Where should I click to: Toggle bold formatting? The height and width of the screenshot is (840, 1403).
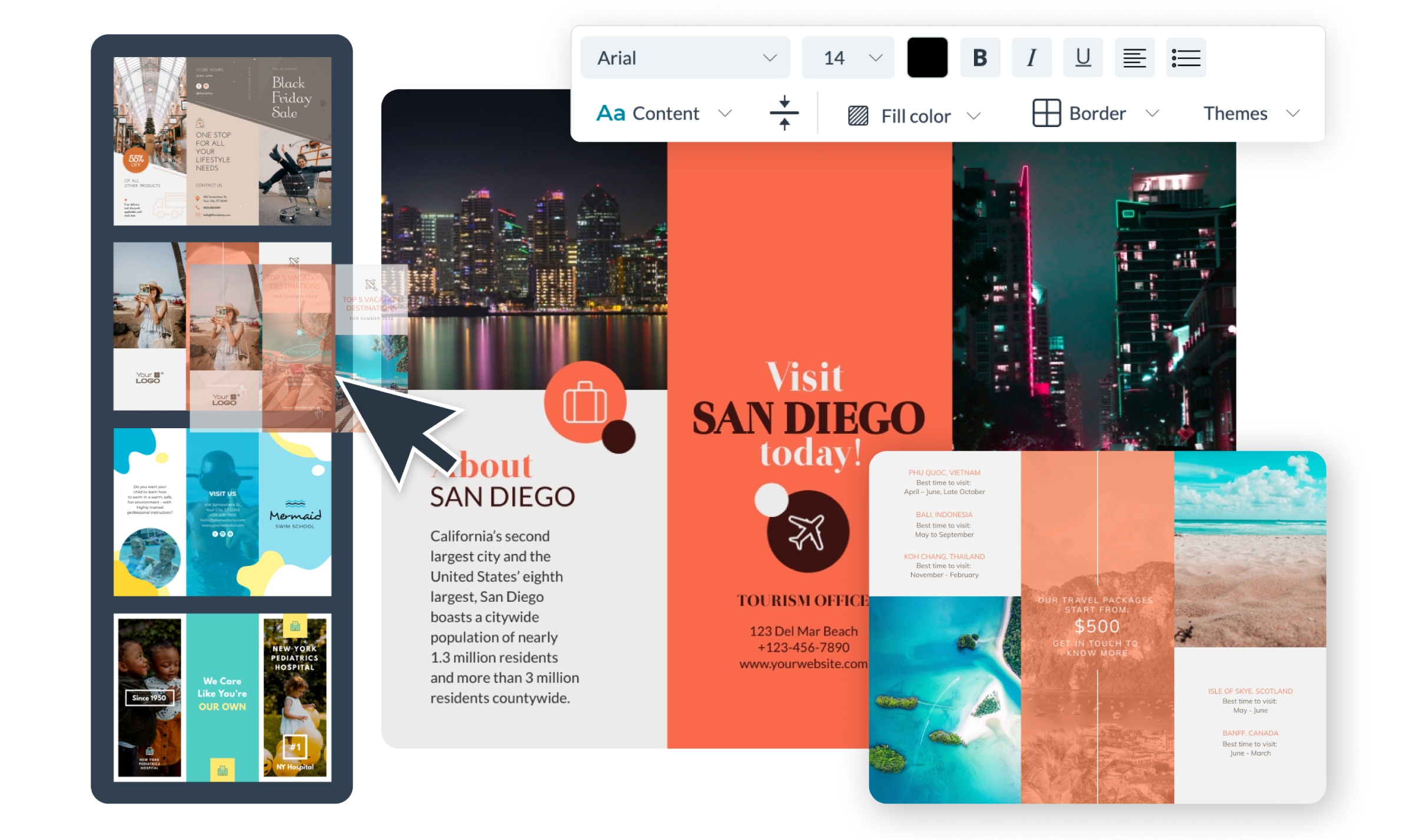[979, 57]
